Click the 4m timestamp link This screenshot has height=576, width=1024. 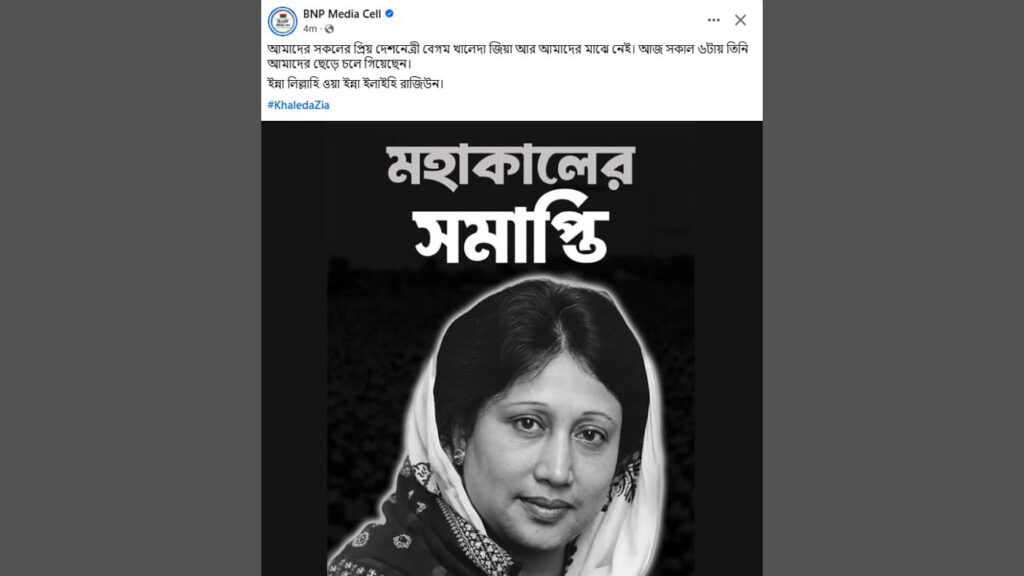(x=310, y=29)
